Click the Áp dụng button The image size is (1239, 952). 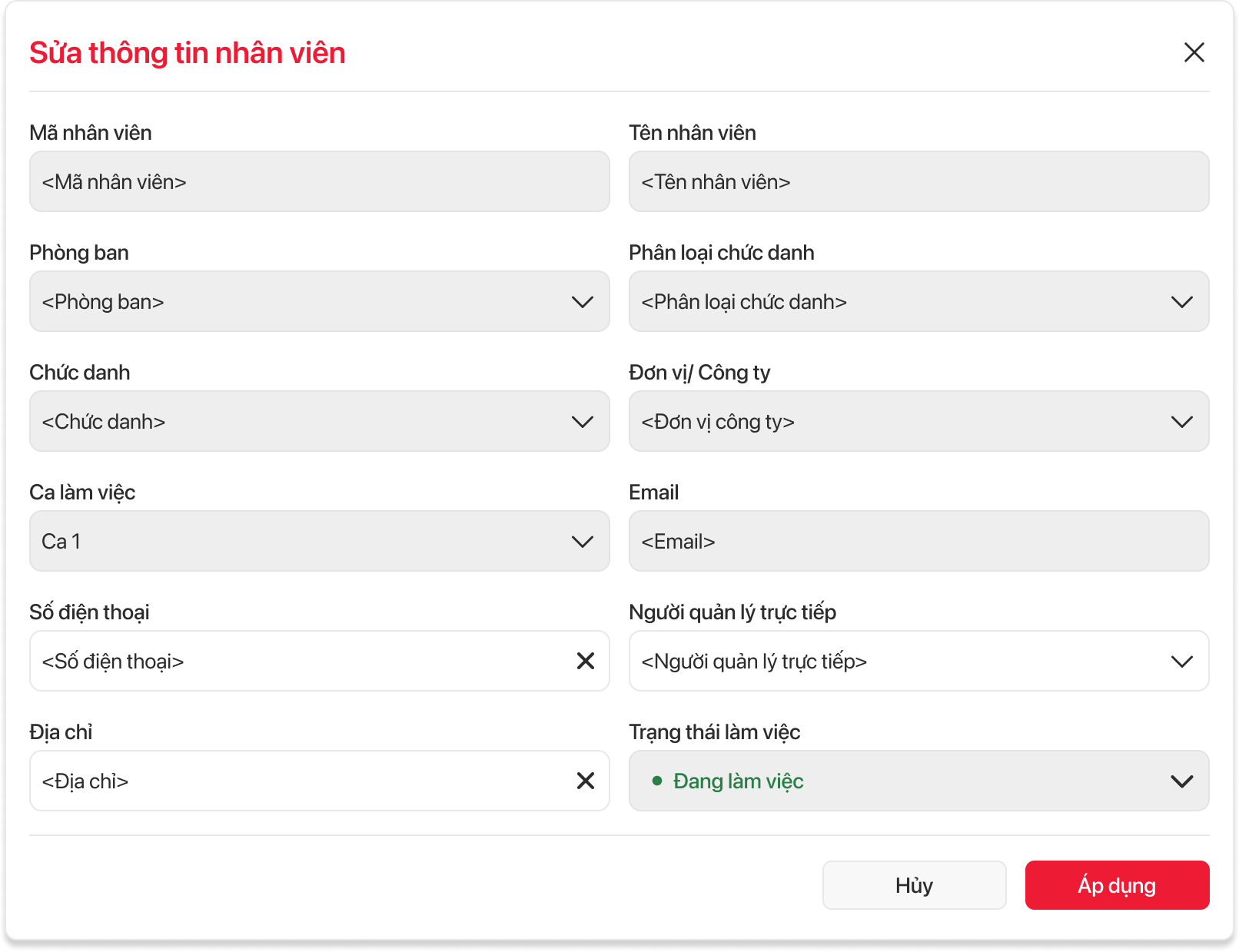[1117, 885]
